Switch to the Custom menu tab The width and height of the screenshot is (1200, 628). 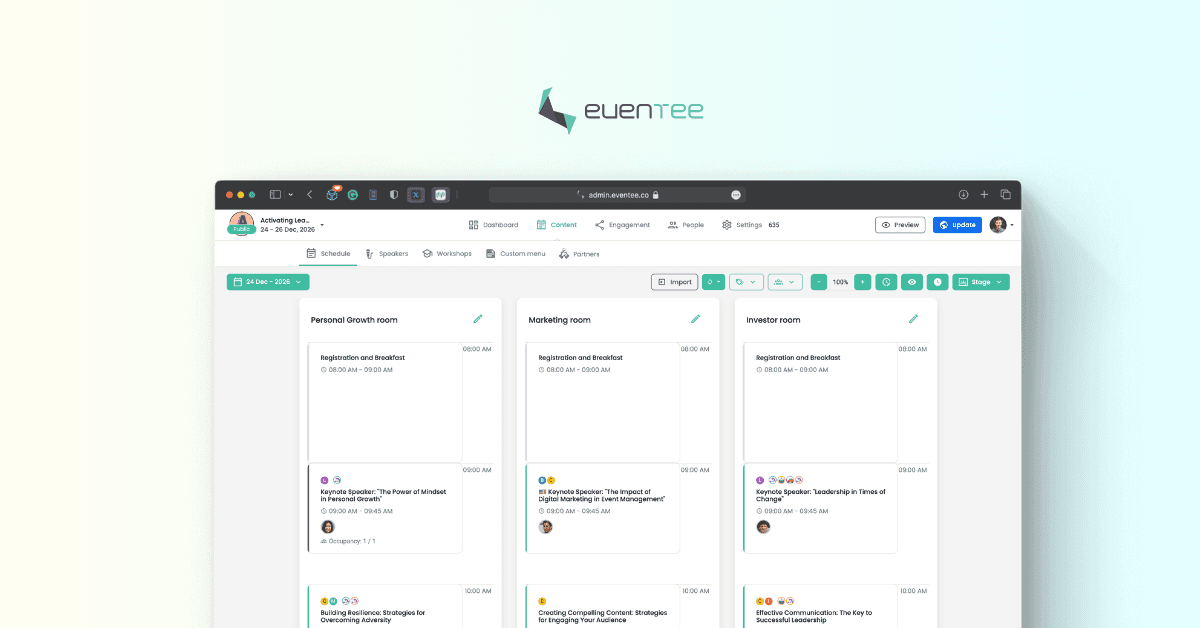516,254
